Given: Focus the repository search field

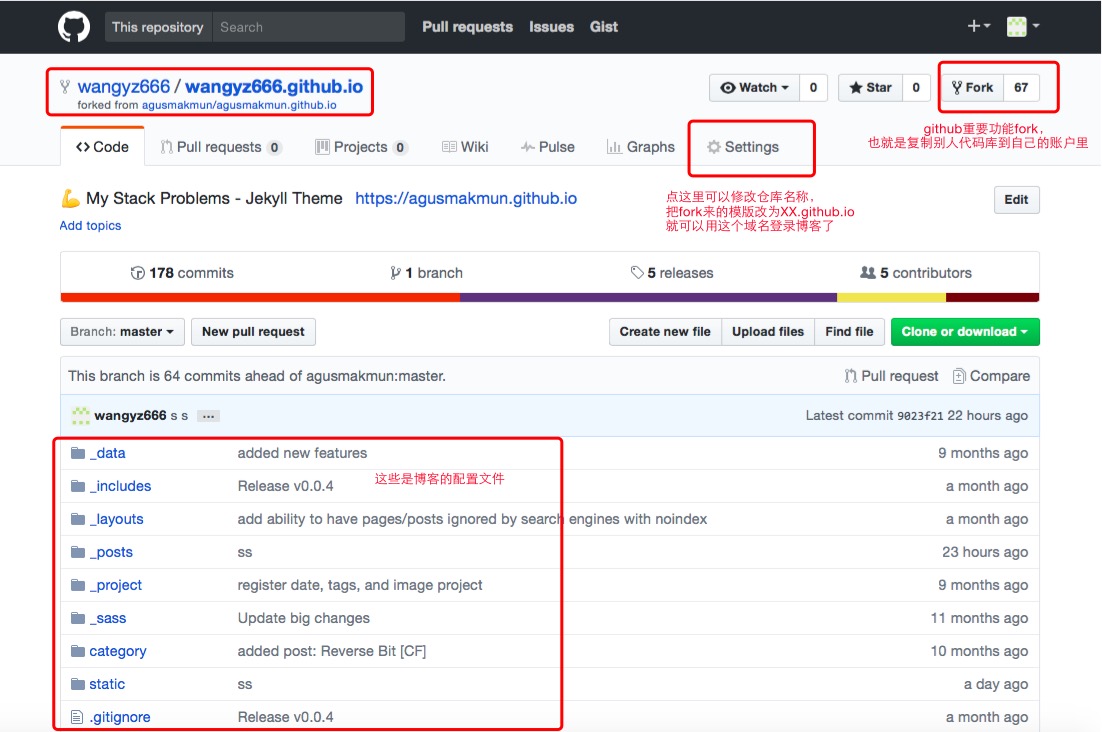Looking at the screenshot, I should coord(309,27).
